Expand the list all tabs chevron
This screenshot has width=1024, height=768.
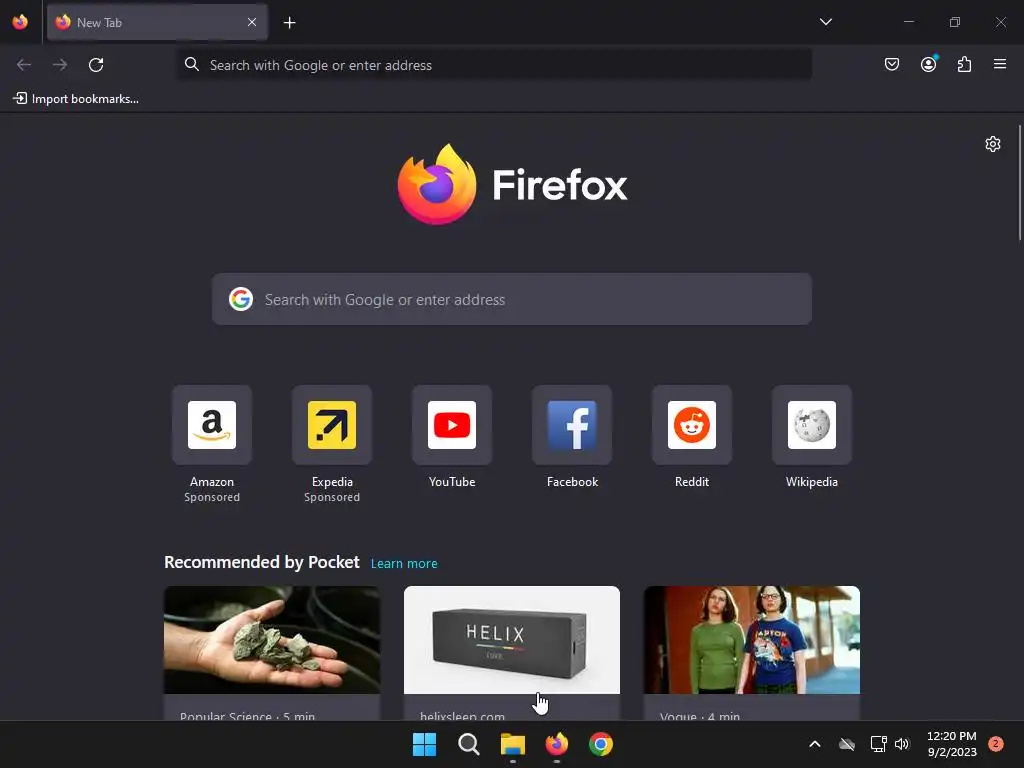coord(825,22)
